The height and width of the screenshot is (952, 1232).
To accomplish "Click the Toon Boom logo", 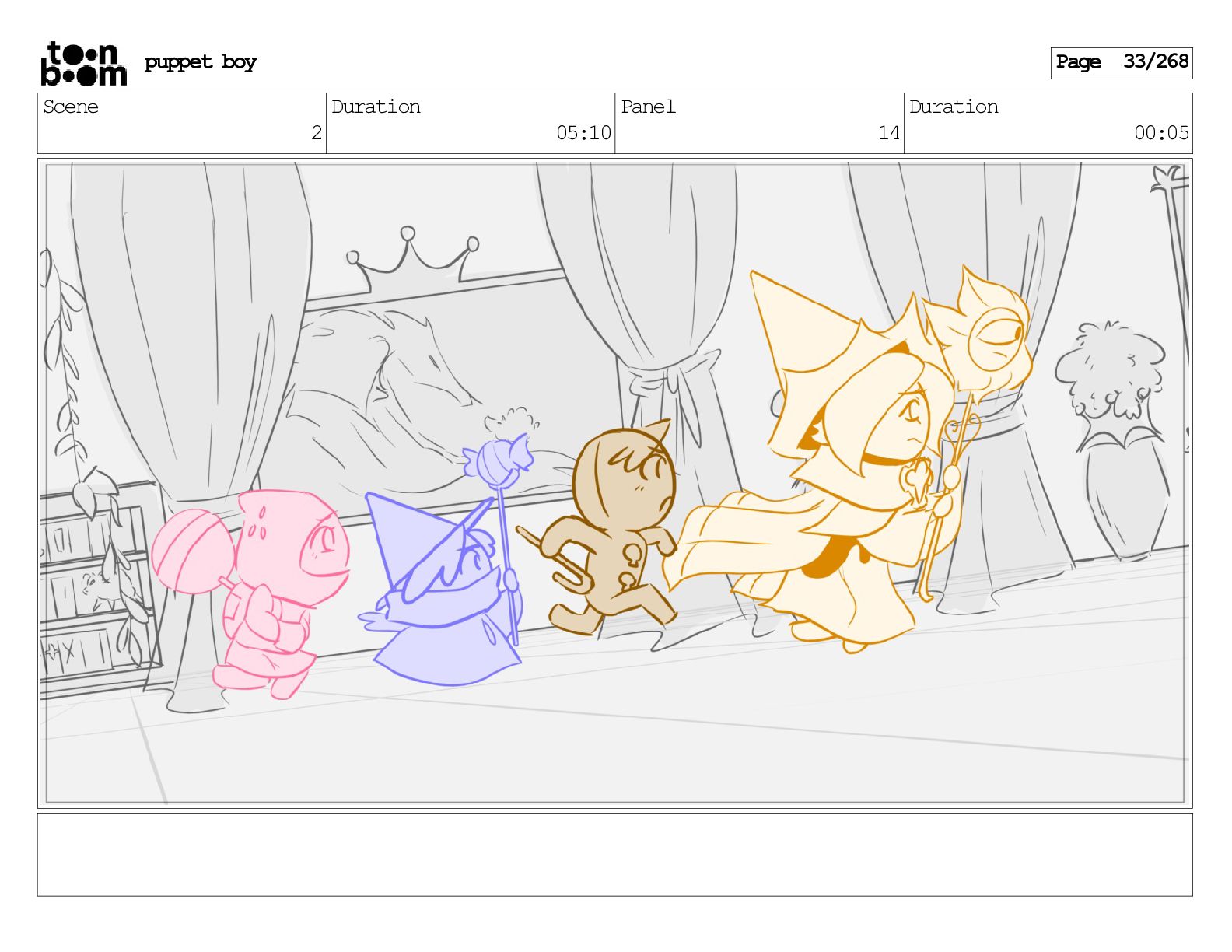I will coord(83,63).
